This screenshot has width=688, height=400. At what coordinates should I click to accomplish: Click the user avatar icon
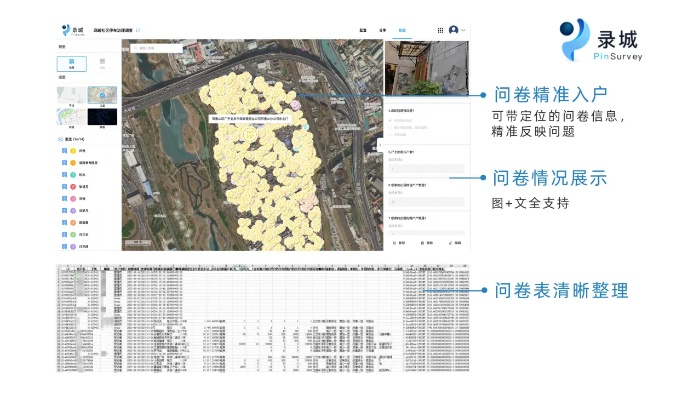453,30
